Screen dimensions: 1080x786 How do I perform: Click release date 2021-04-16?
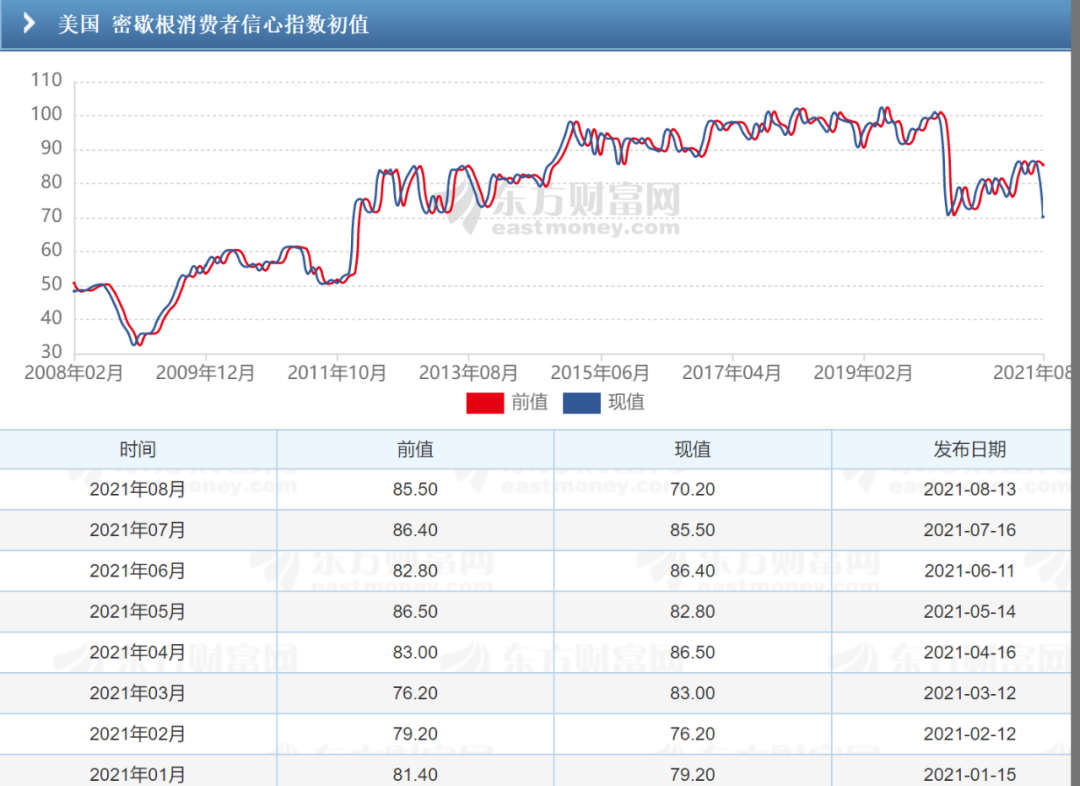click(970, 652)
